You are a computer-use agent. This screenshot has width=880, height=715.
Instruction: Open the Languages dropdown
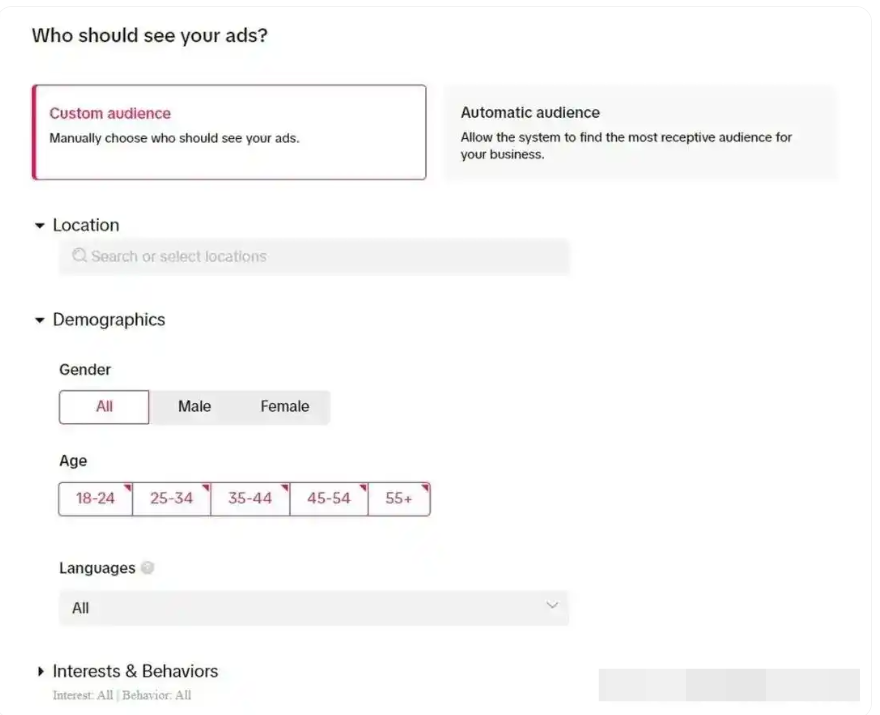tap(313, 608)
